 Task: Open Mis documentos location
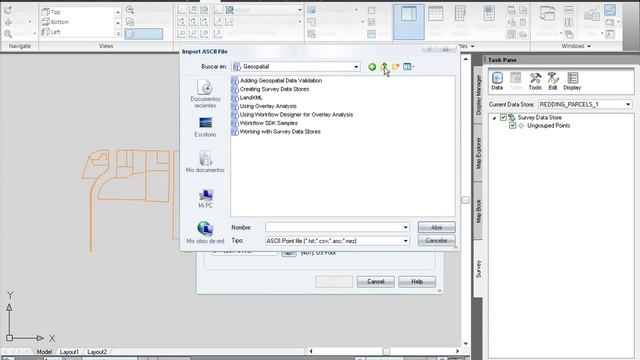pyautogui.click(x=205, y=162)
